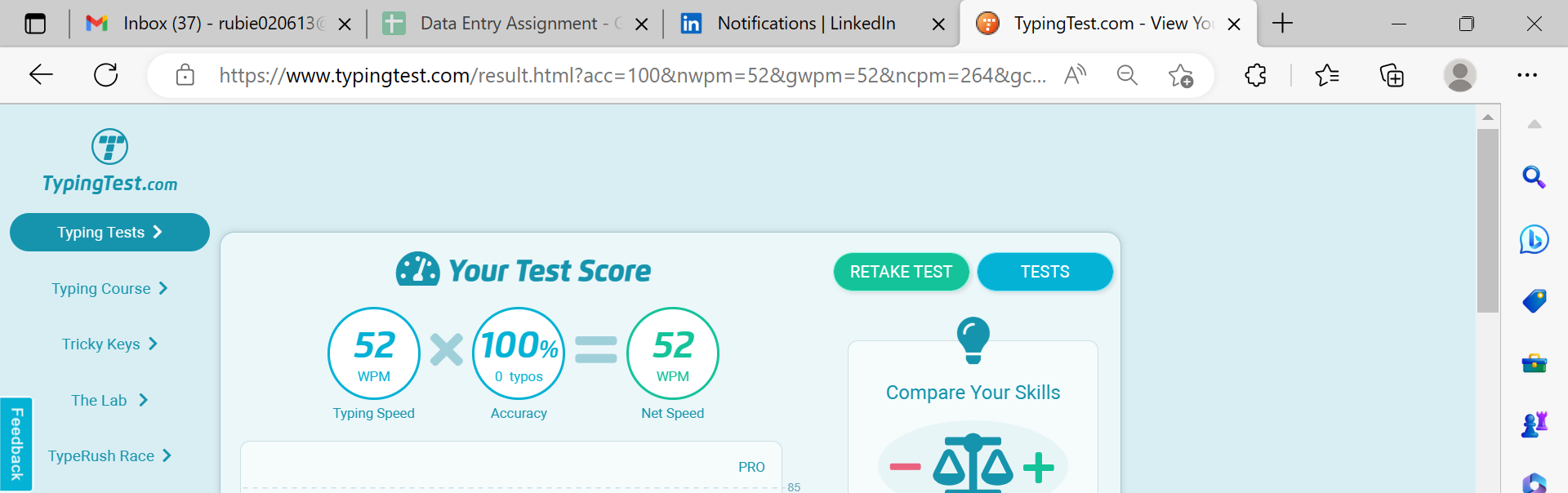Click the PRO label on the chart
This screenshot has height=493, width=1568.
(x=751, y=467)
